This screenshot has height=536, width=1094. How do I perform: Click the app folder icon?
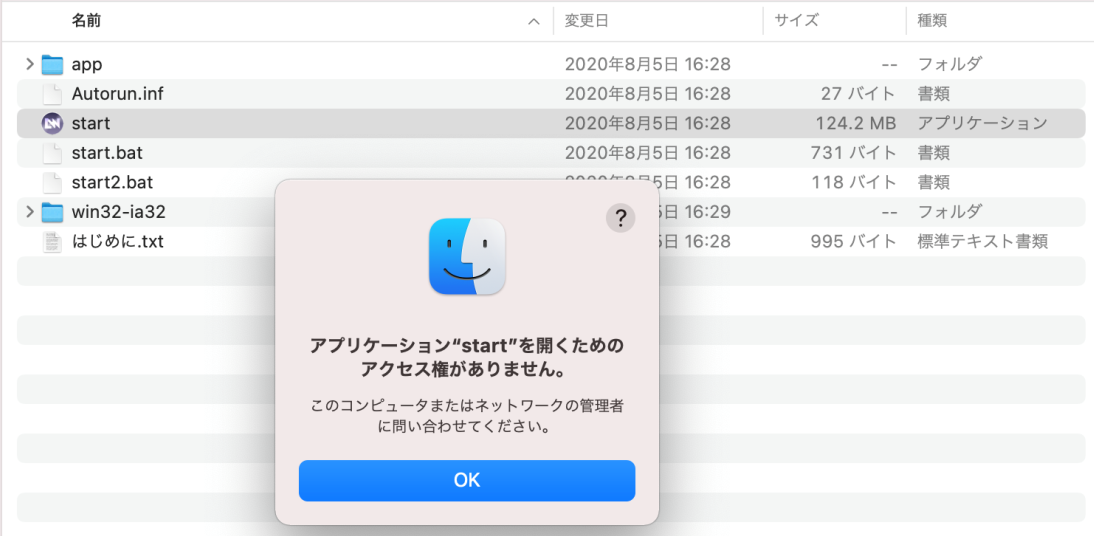coord(52,65)
